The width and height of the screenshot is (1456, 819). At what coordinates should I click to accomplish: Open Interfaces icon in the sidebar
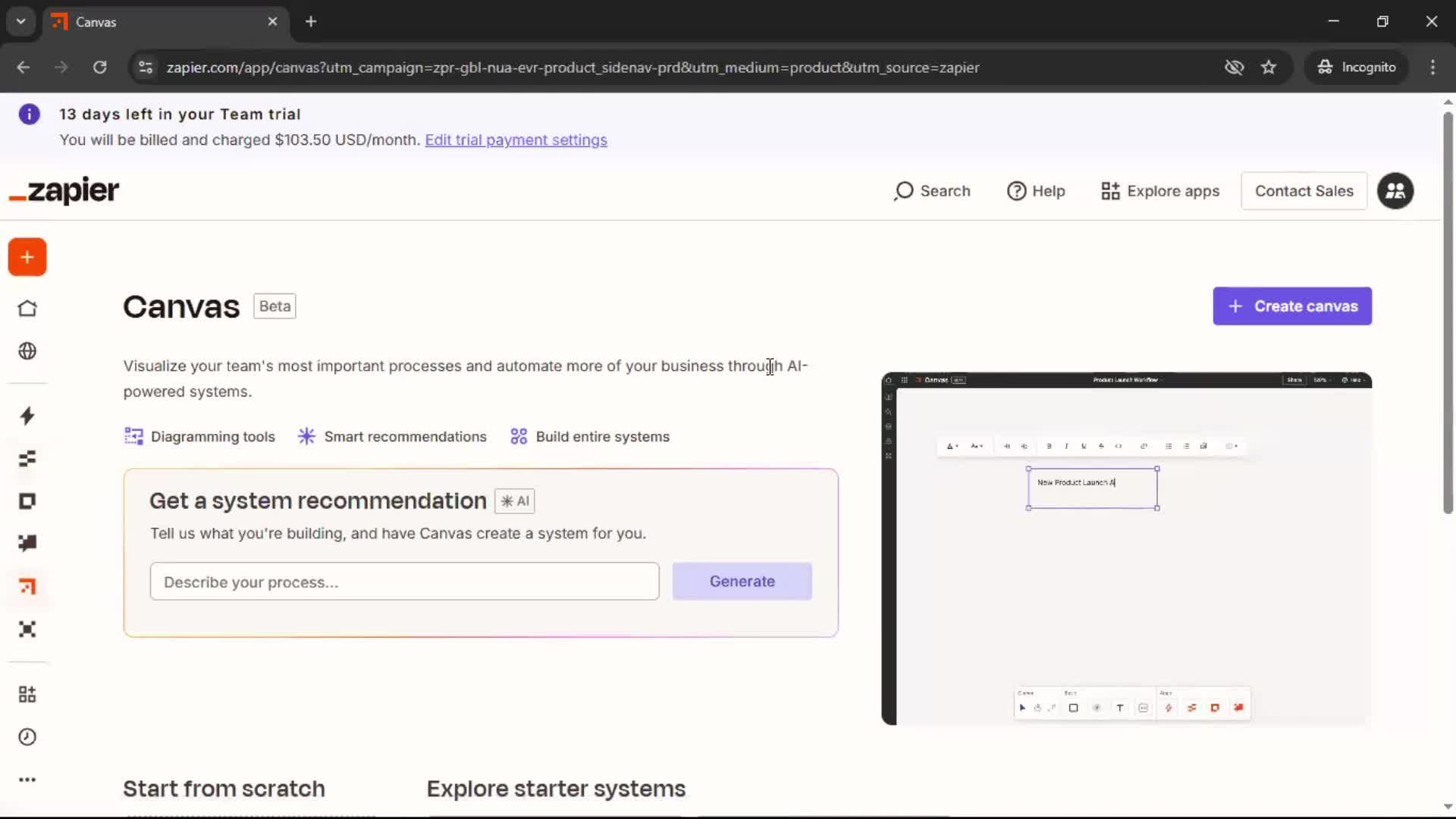[x=27, y=501]
